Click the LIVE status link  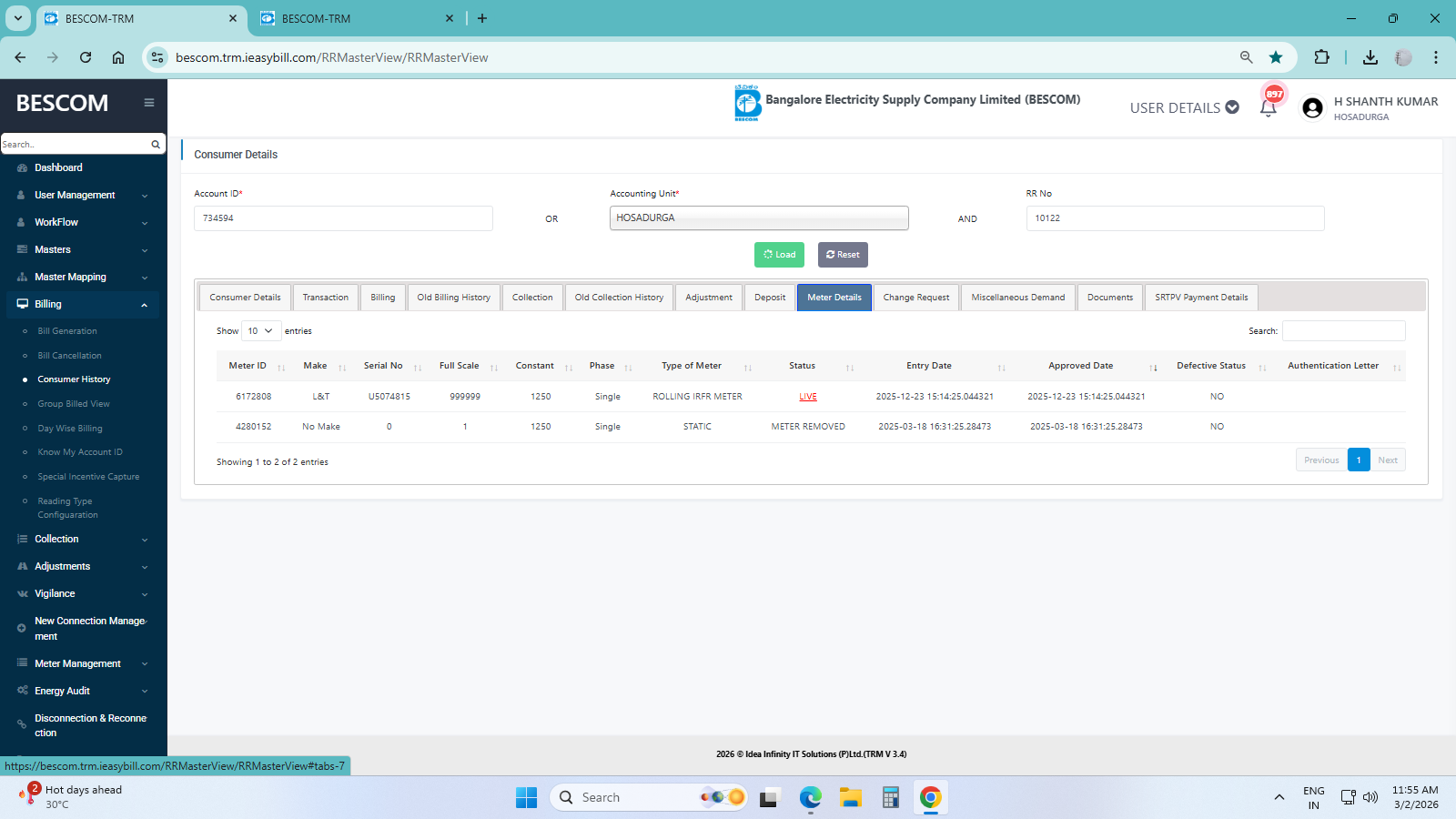tap(808, 397)
